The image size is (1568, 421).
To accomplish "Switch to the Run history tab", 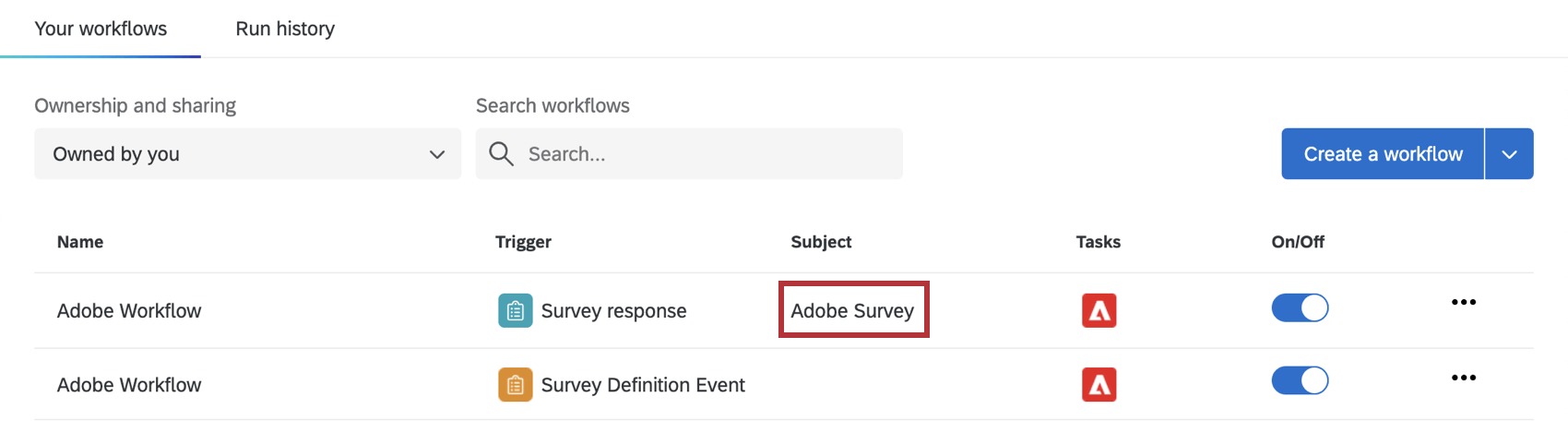I will pos(285,29).
